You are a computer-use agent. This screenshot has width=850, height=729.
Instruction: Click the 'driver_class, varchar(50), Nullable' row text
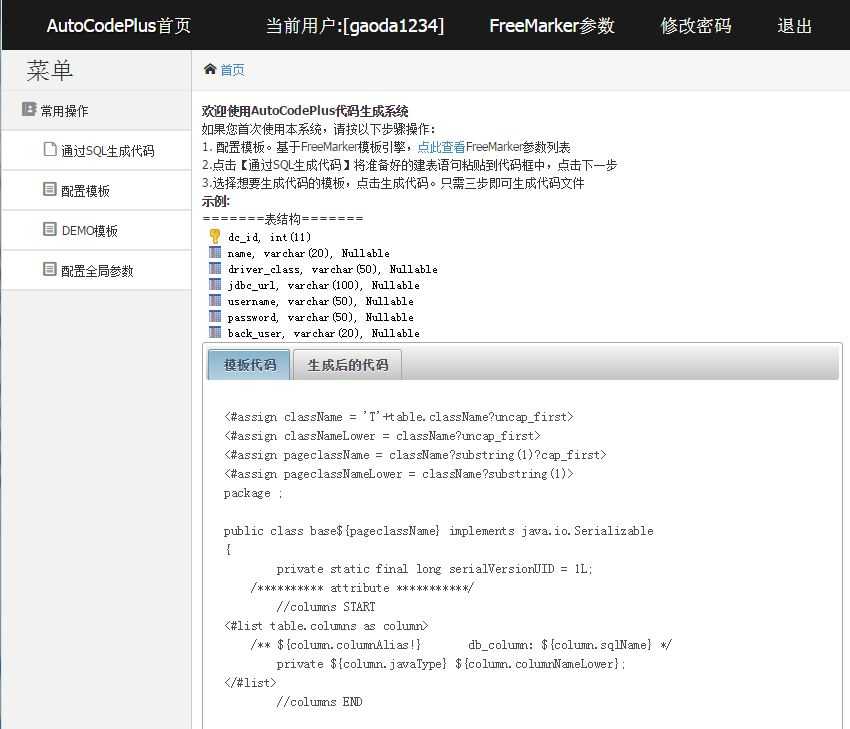pos(333,269)
